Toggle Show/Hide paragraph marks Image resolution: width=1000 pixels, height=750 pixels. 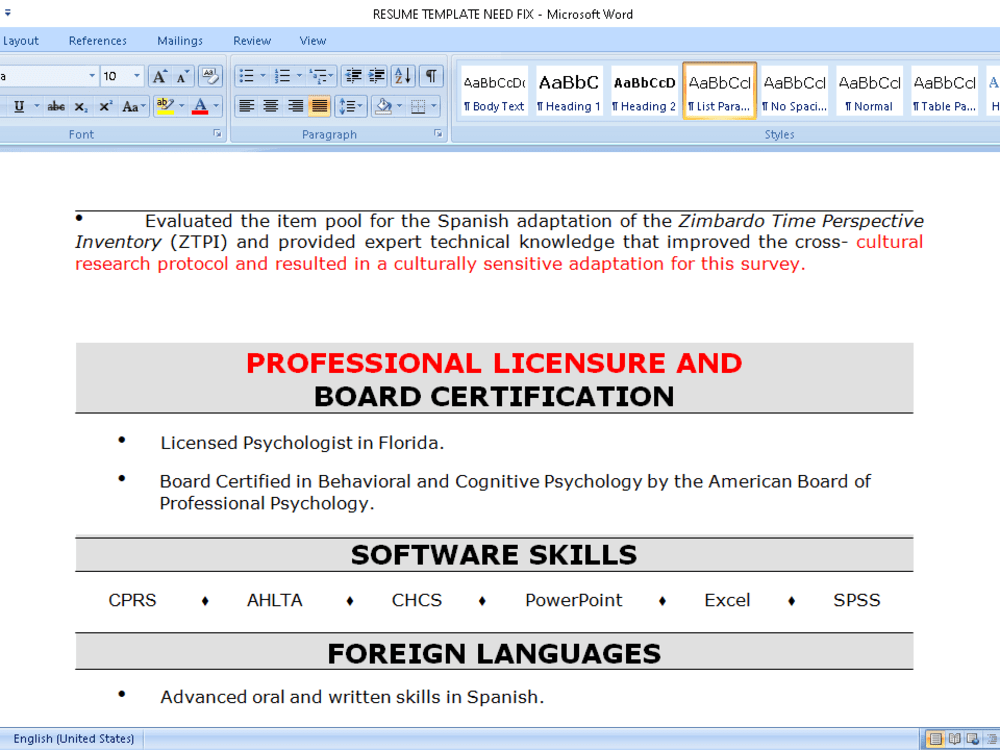coord(431,77)
